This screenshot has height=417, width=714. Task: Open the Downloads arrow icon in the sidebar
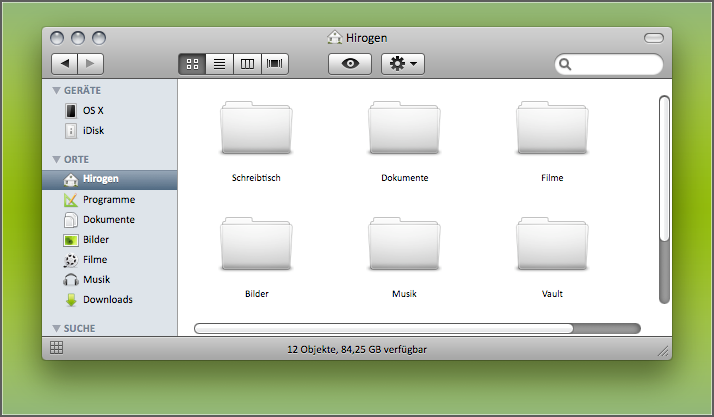click(x=71, y=300)
